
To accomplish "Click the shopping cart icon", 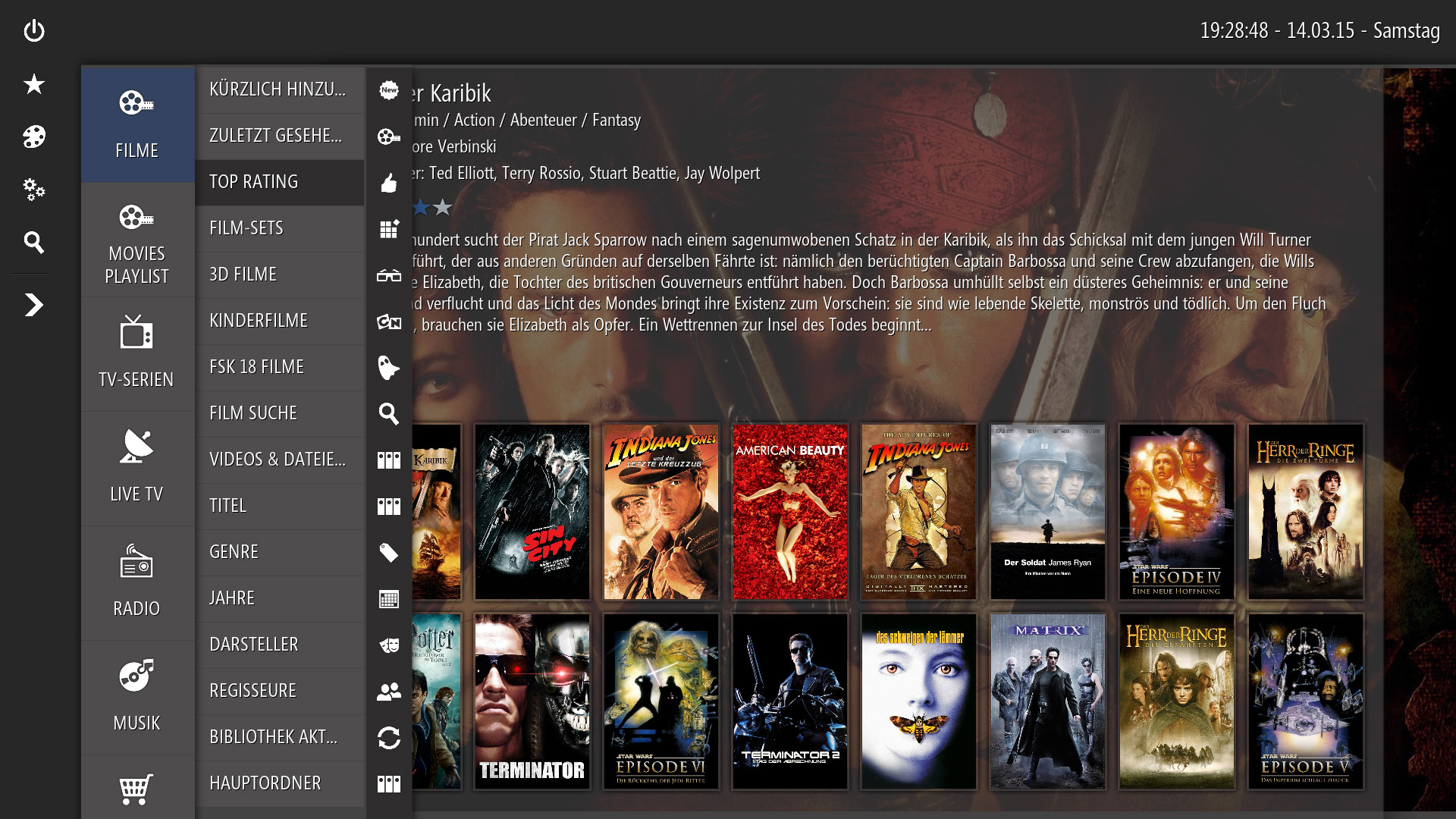I will click(x=136, y=789).
